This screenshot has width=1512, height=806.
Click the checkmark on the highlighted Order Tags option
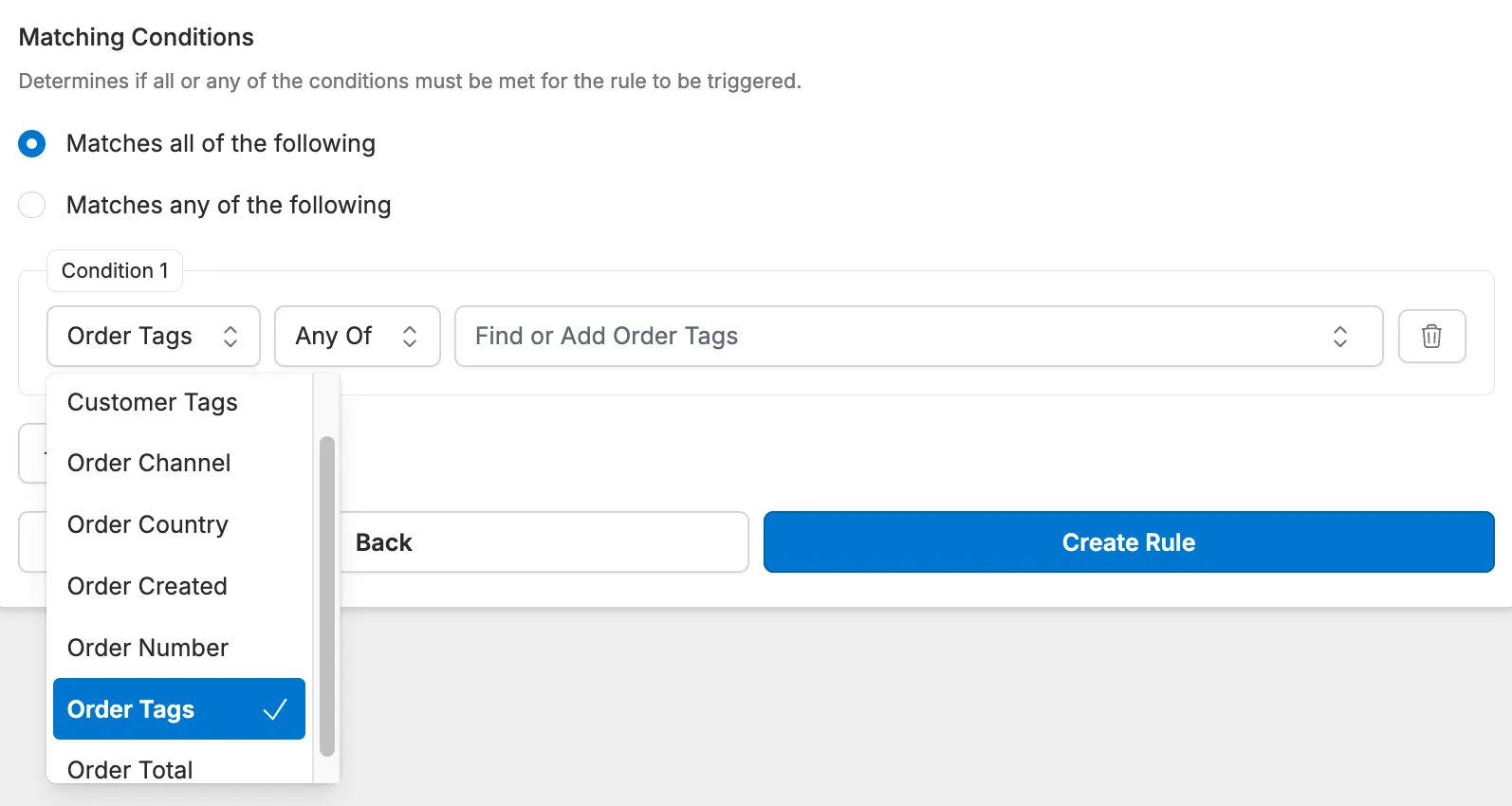(275, 709)
